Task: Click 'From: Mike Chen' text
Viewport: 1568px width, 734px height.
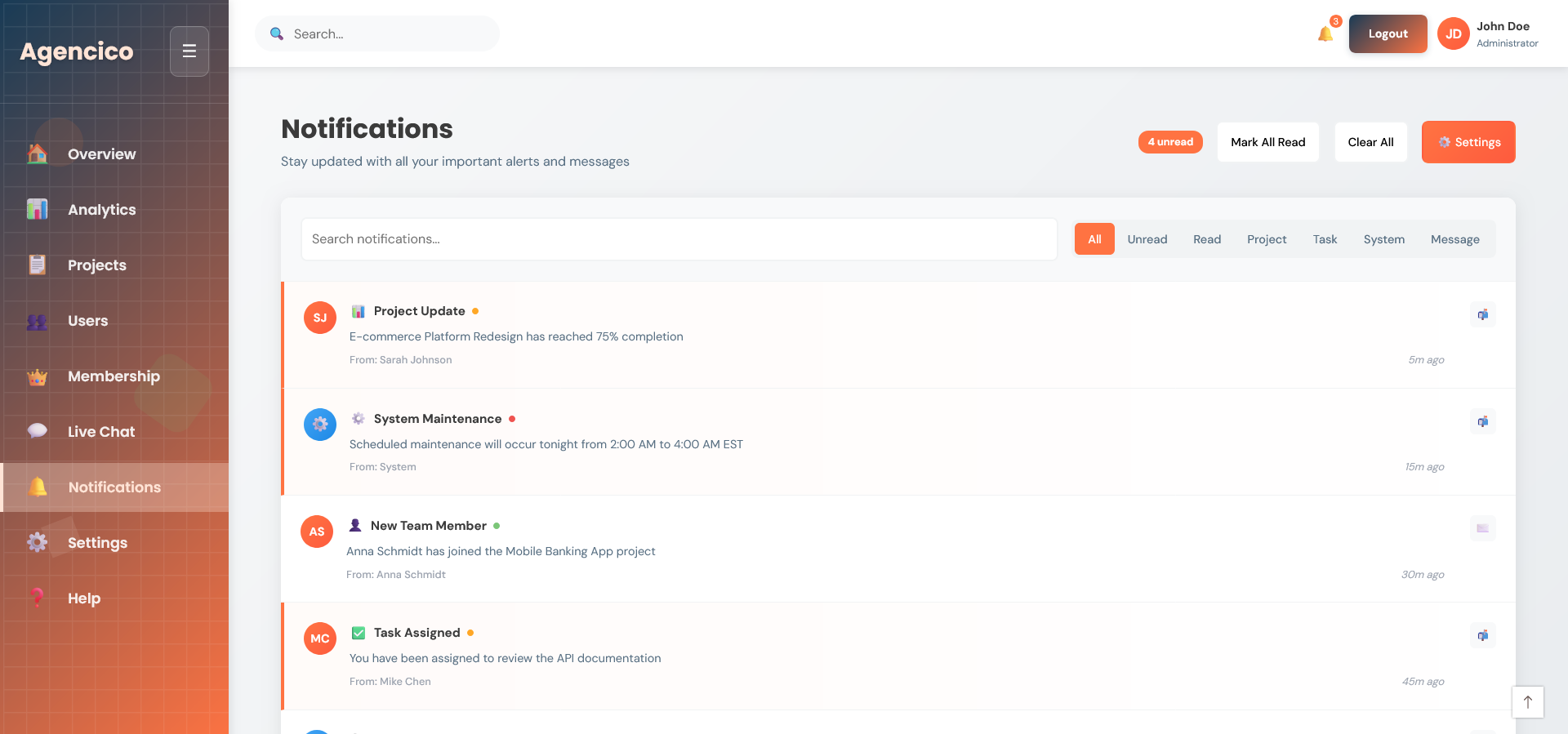Action: [390, 682]
